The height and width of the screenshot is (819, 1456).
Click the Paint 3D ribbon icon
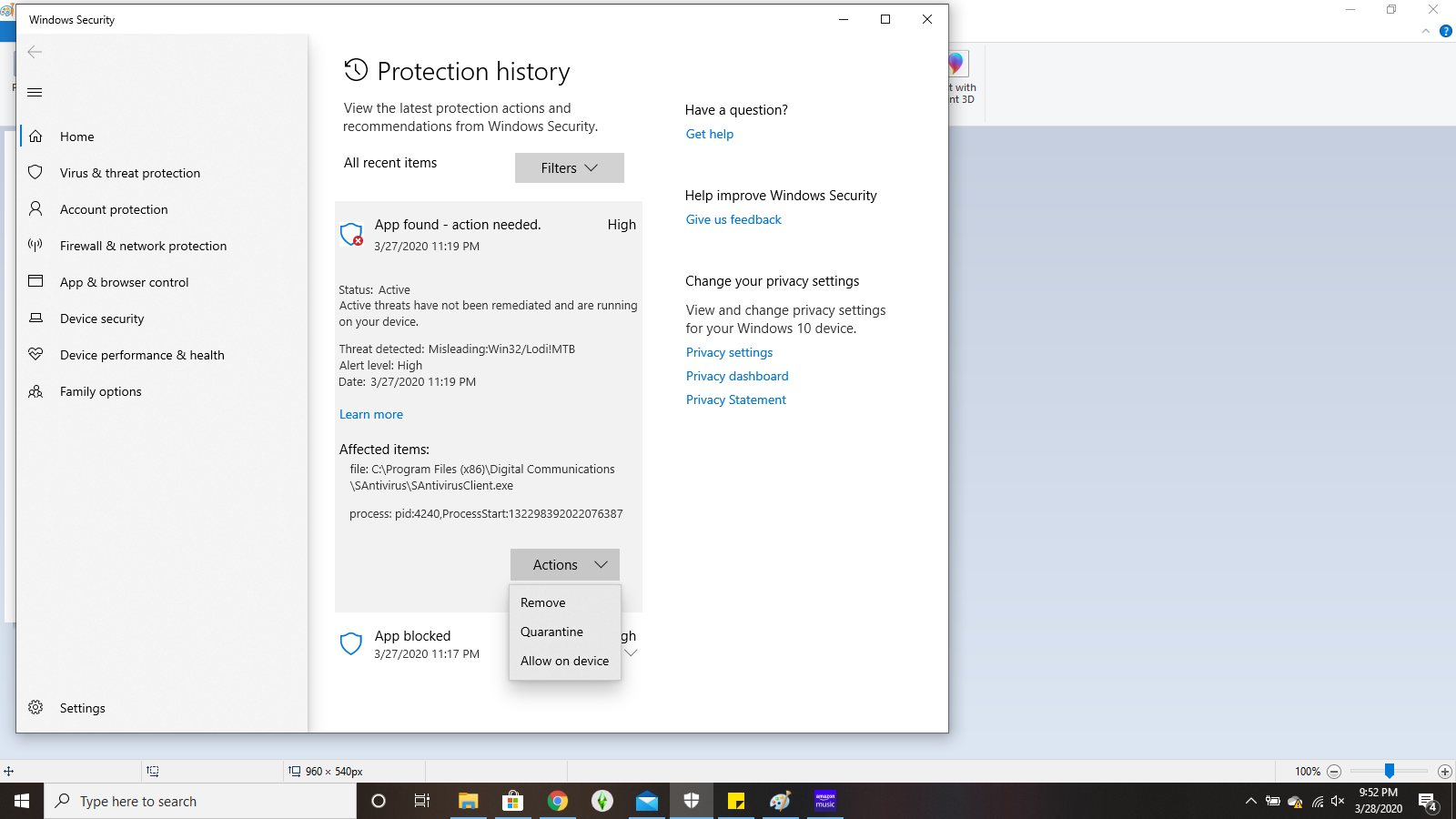click(957, 65)
